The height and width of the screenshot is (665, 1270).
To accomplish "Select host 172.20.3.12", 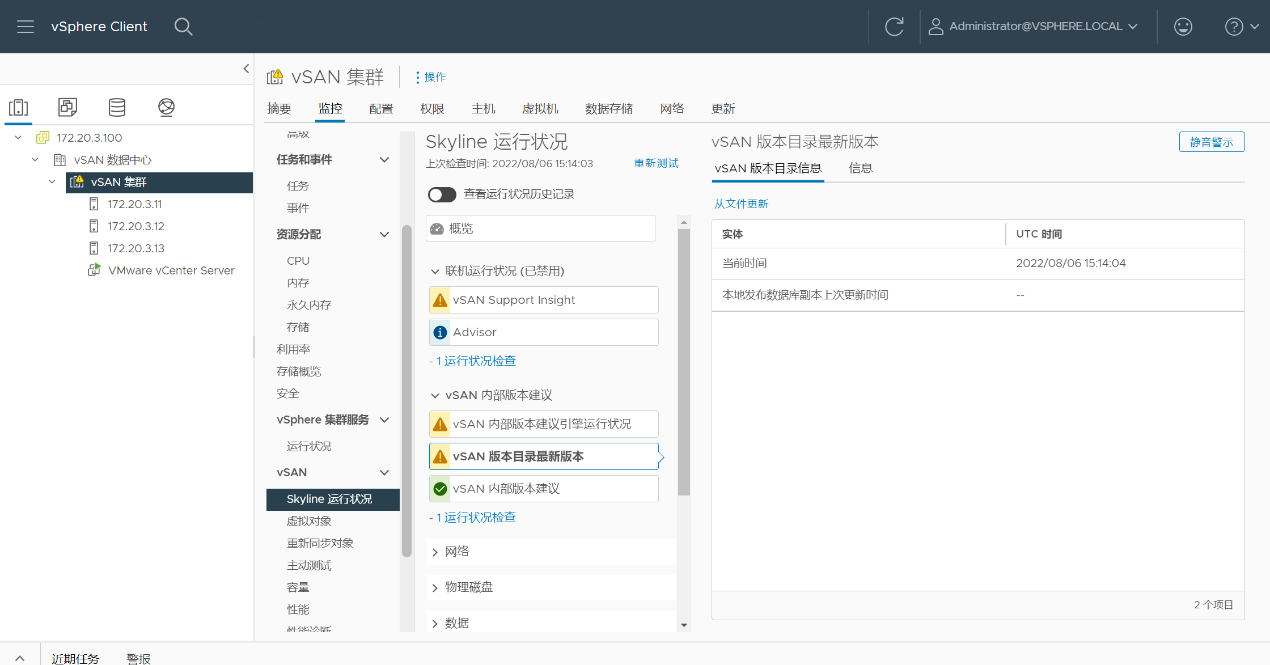I will tap(136, 226).
